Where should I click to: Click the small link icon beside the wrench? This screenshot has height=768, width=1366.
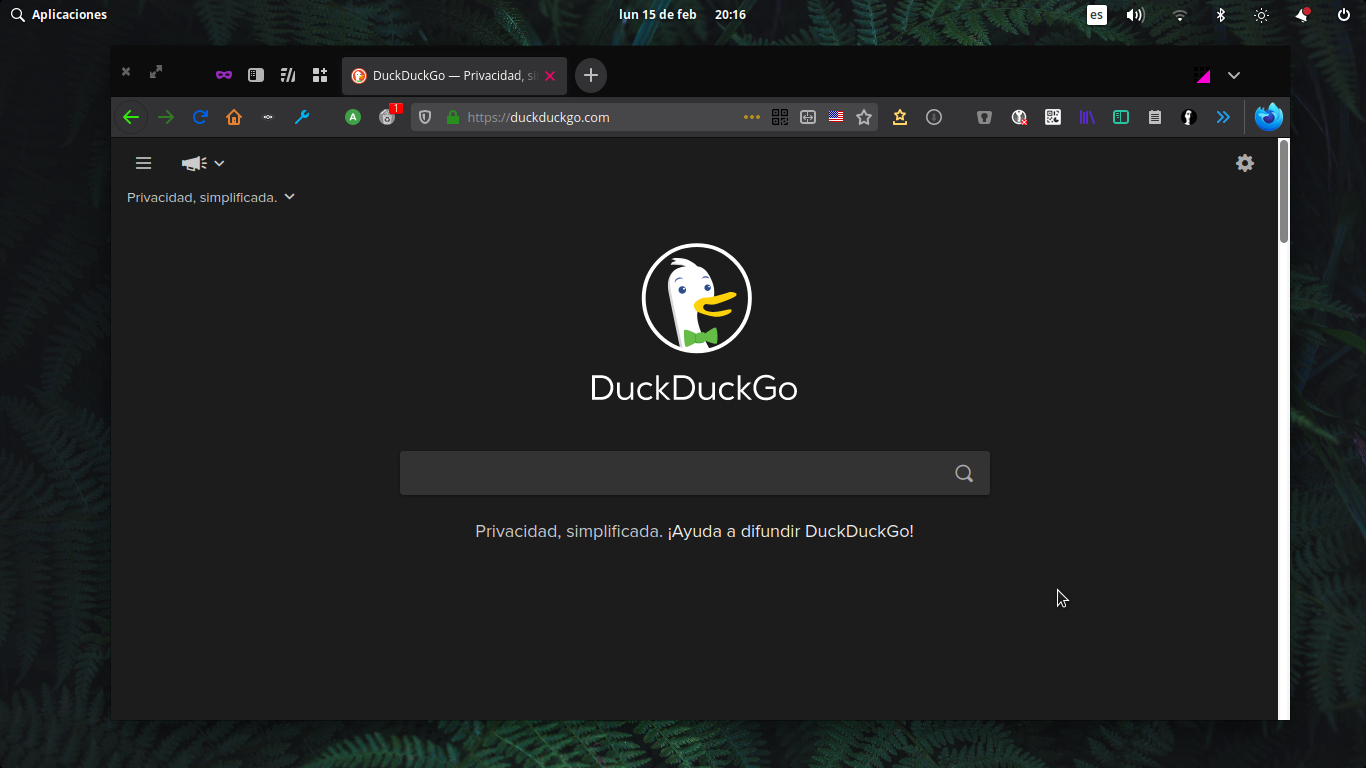268,117
